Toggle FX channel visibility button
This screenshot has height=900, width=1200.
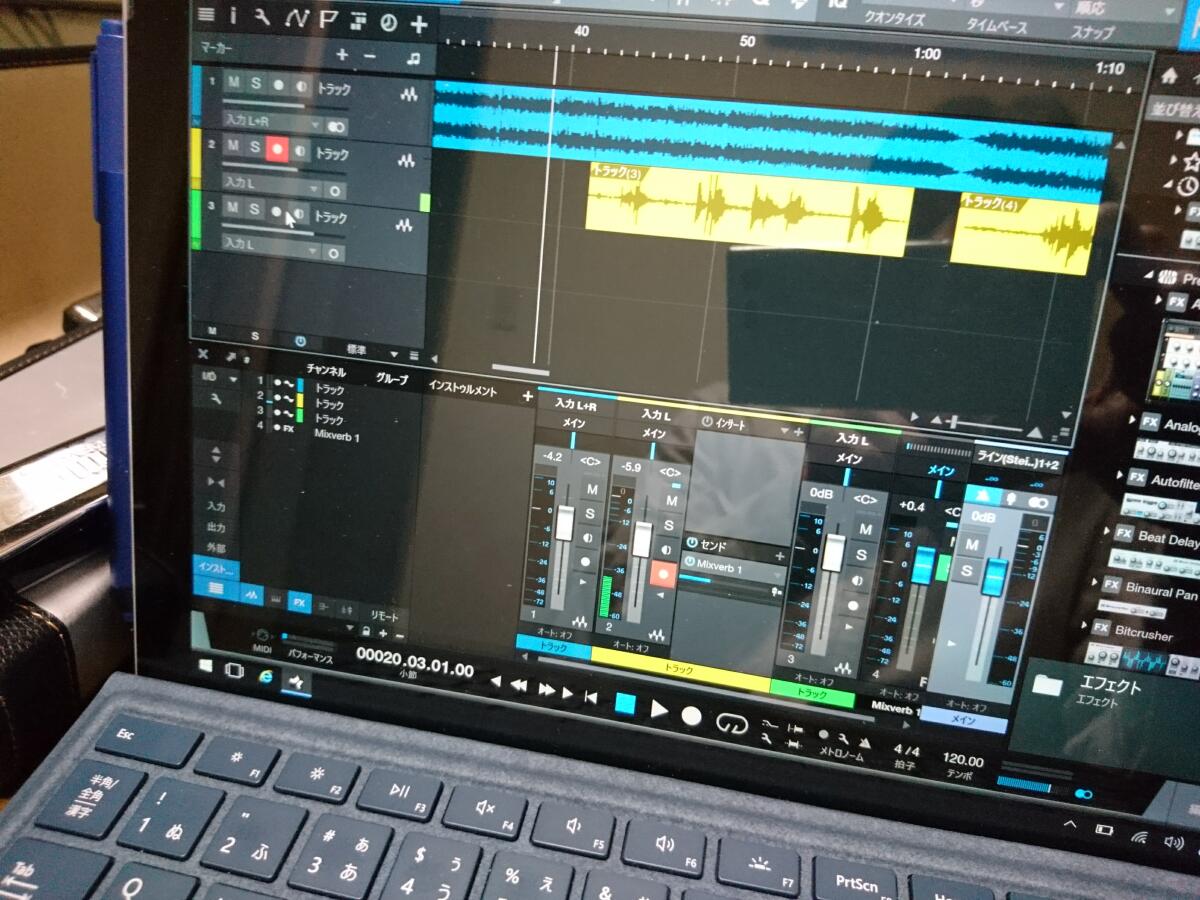[298, 602]
